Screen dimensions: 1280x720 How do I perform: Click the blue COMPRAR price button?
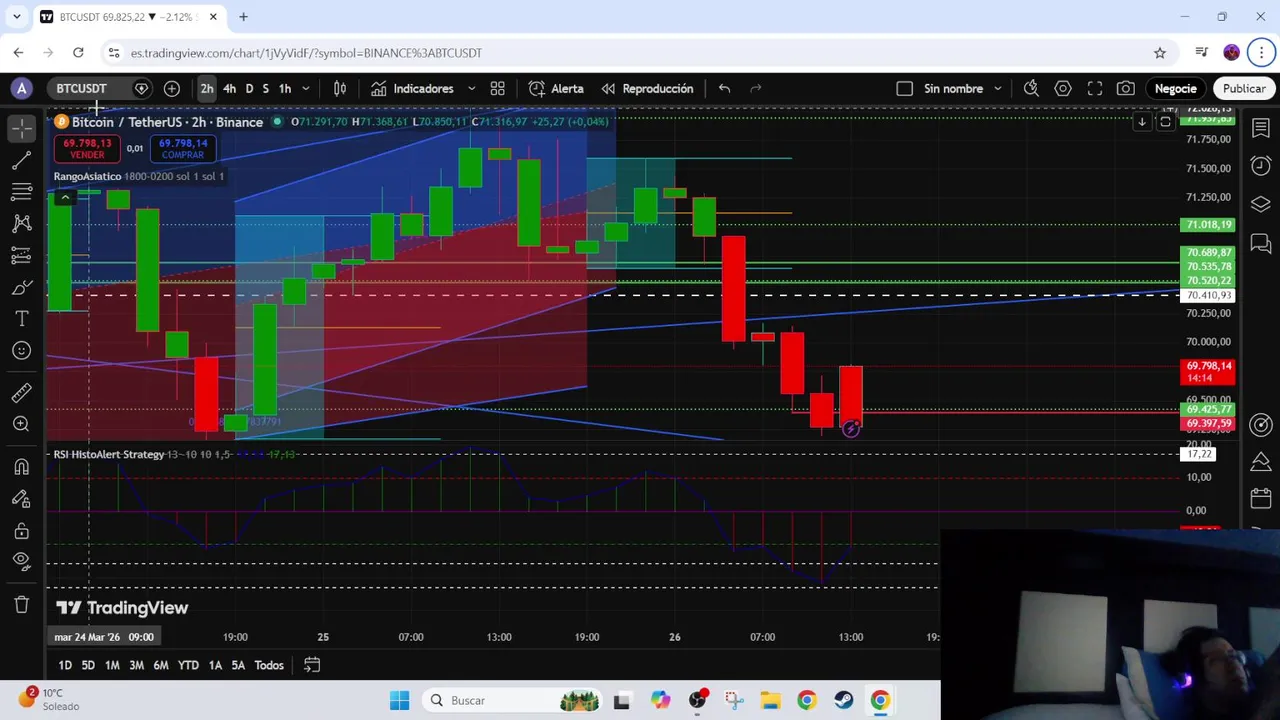coord(182,149)
